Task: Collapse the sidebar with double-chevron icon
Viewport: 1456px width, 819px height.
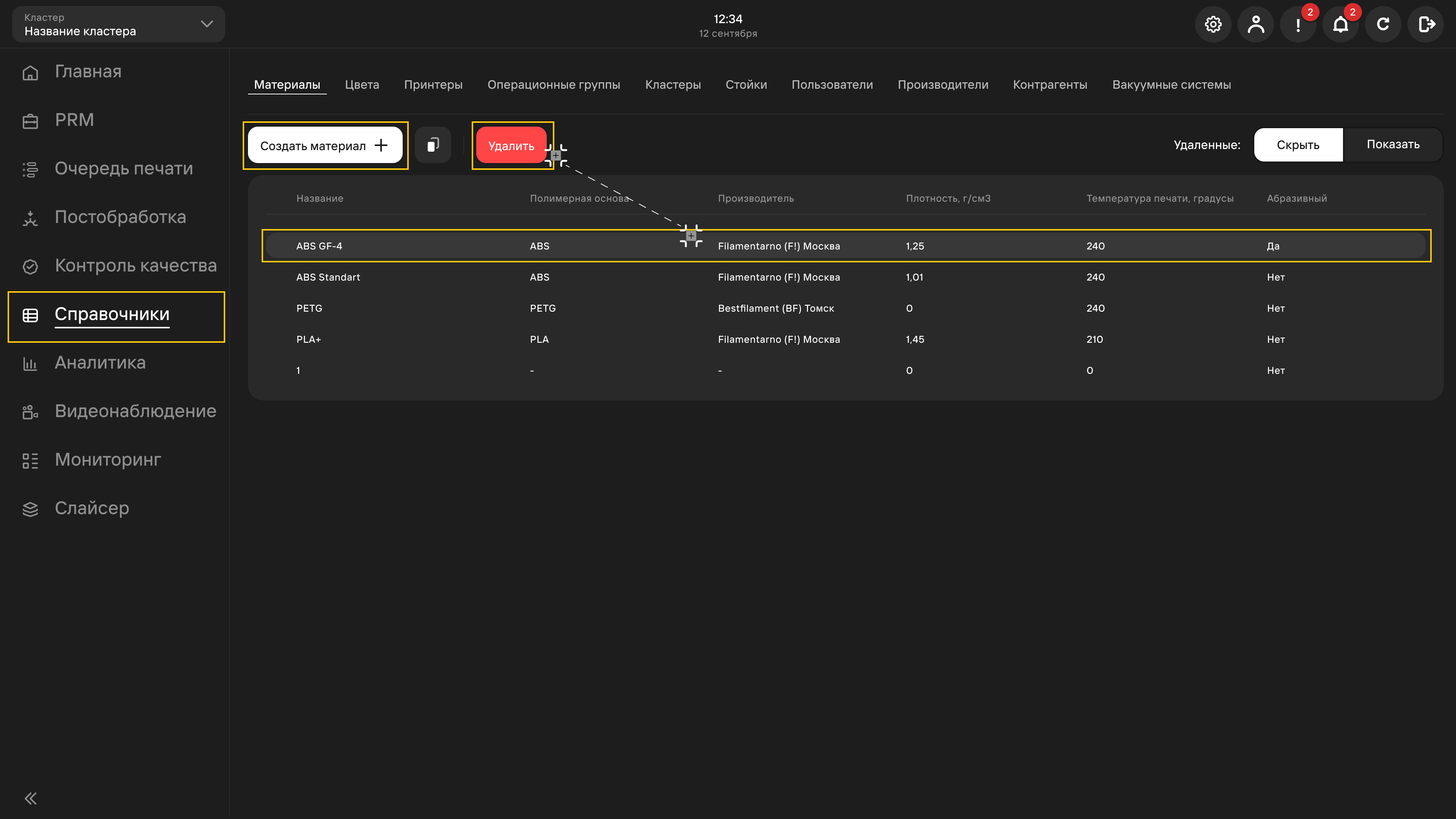Action: pos(30,798)
